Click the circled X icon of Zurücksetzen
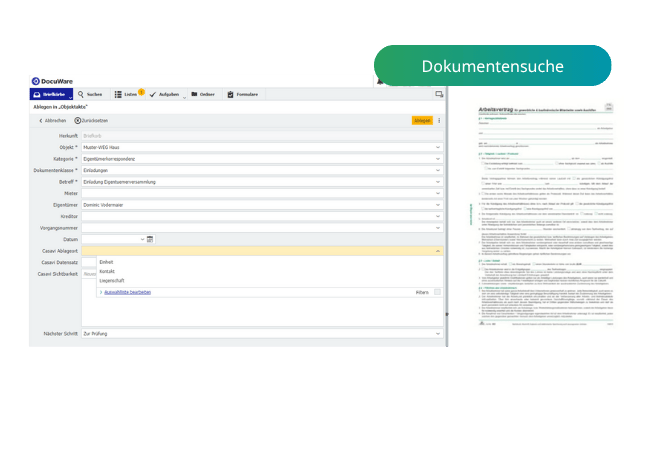The image size is (666, 450). (78, 121)
